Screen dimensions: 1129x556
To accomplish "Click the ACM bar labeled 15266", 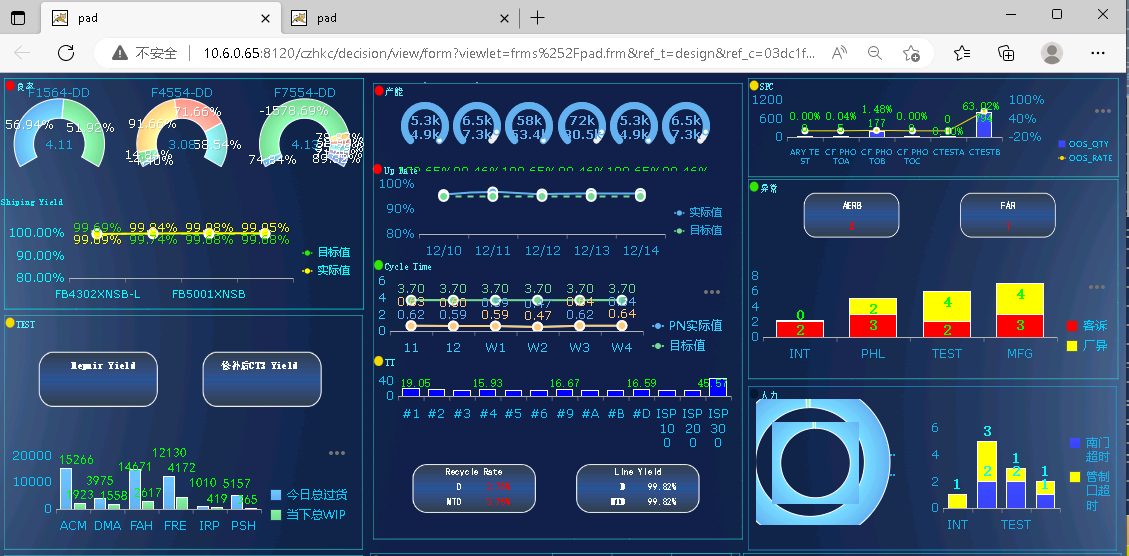I will [66, 488].
